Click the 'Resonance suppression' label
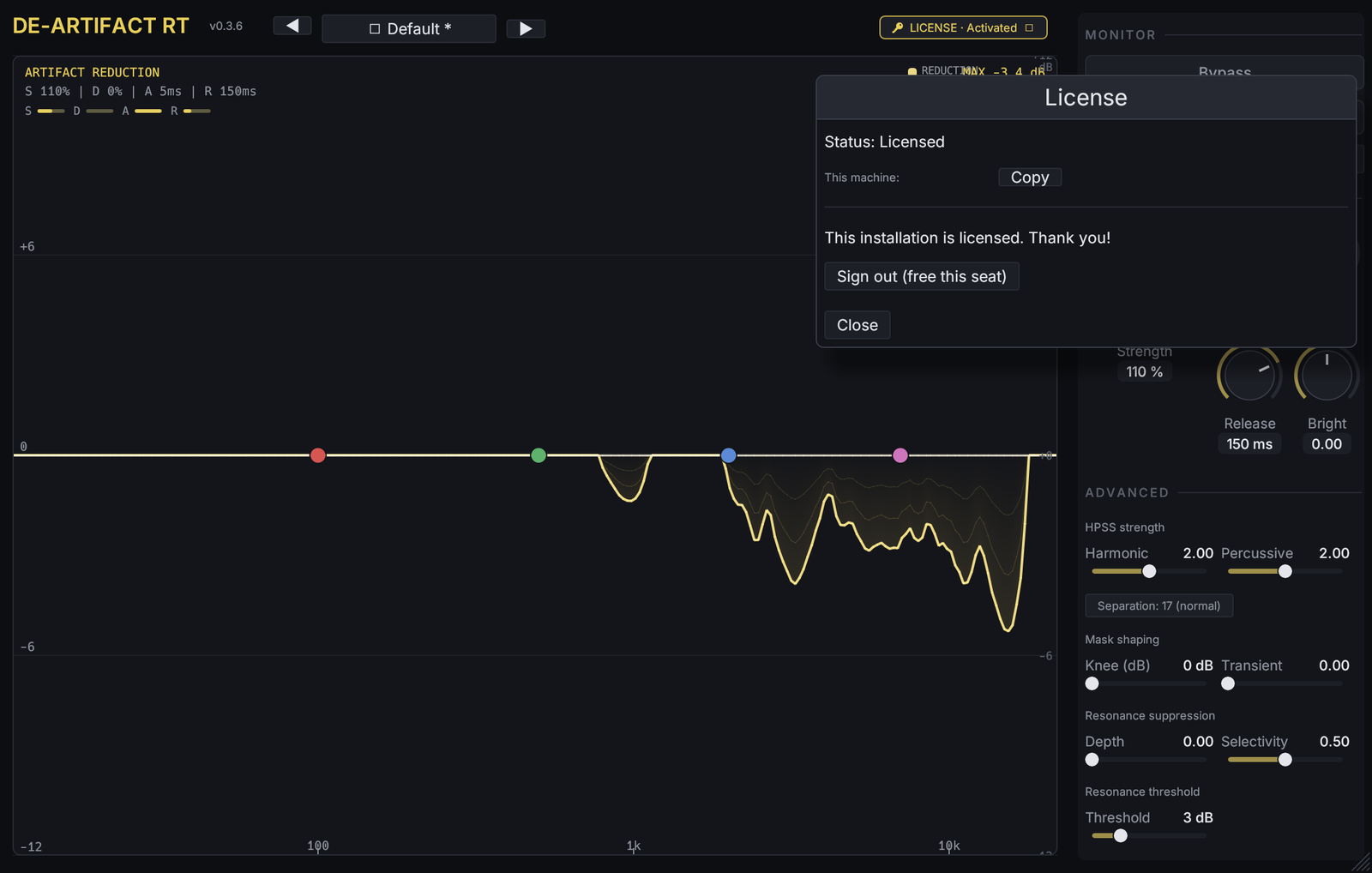1372x873 pixels. pyautogui.click(x=1150, y=716)
